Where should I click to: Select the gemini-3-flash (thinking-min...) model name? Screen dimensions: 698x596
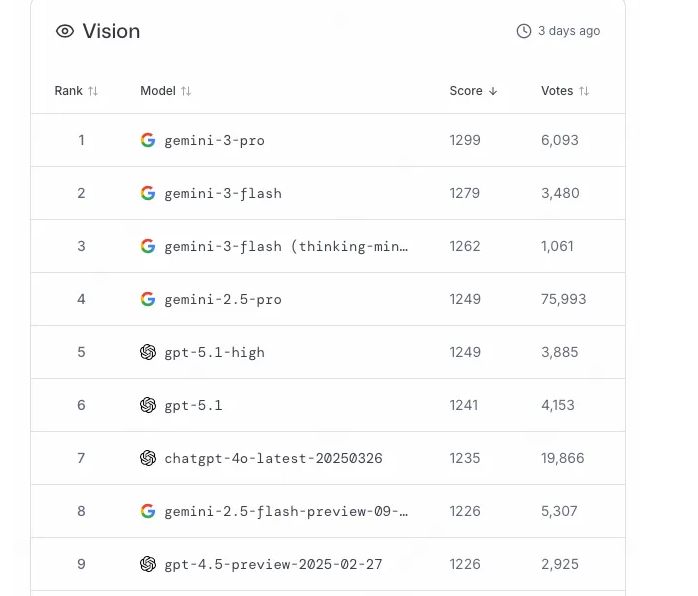point(286,247)
